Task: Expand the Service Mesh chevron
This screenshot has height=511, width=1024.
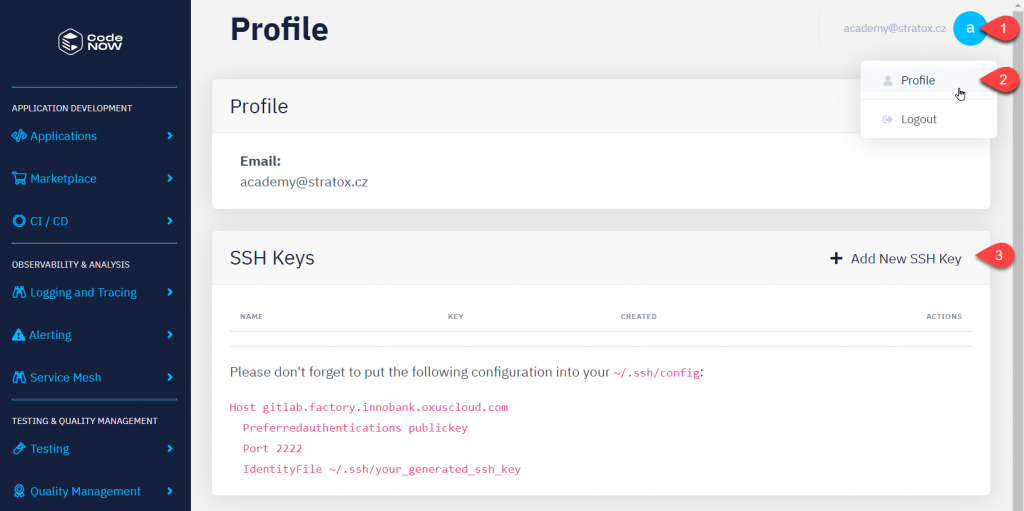Action: pyautogui.click(x=170, y=378)
